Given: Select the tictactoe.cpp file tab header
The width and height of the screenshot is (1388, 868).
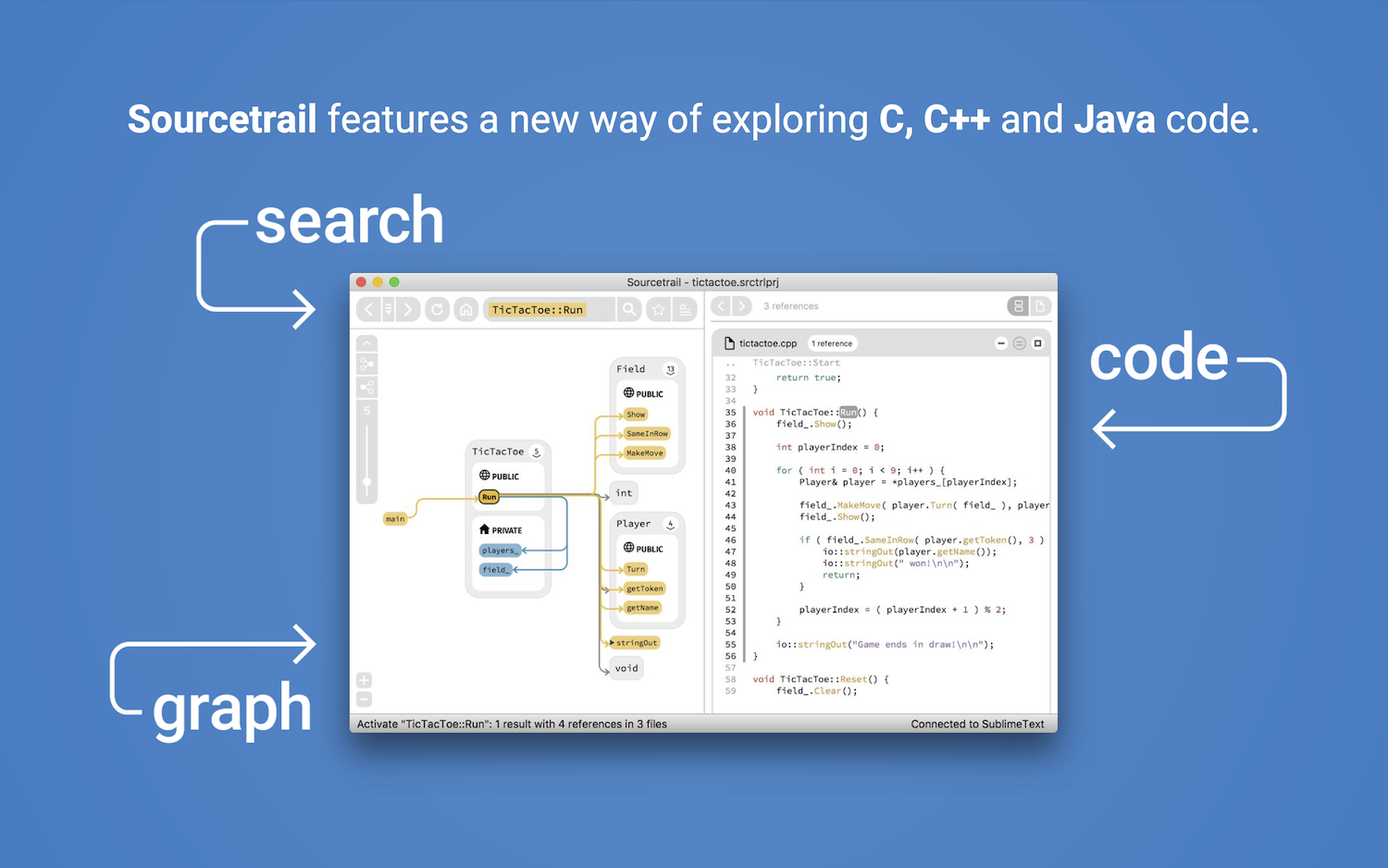Looking at the screenshot, I should 766,342.
